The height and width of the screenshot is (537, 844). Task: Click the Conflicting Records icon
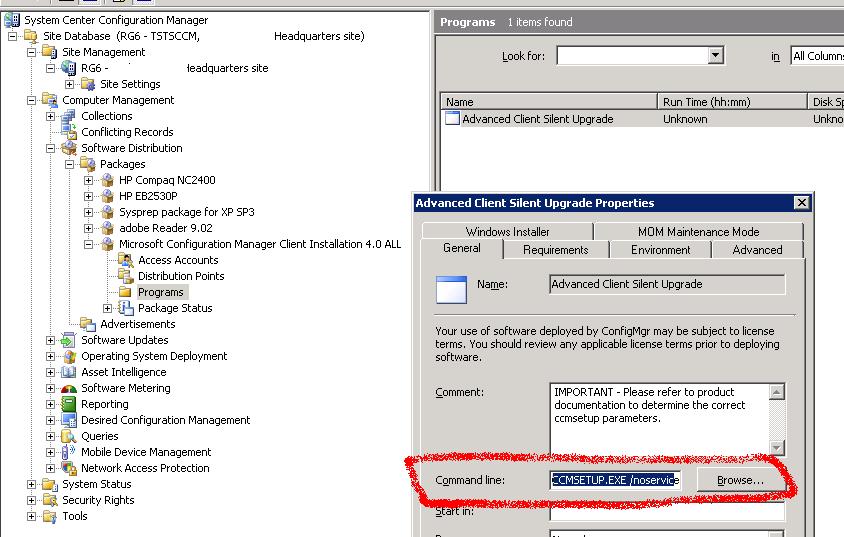pos(69,132)
